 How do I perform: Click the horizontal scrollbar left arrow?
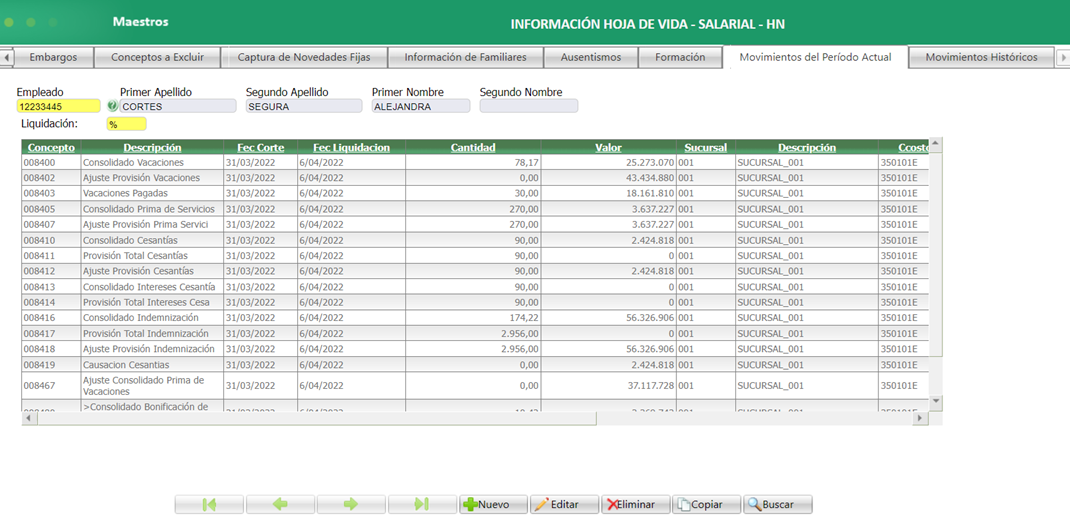coord(29,417)
